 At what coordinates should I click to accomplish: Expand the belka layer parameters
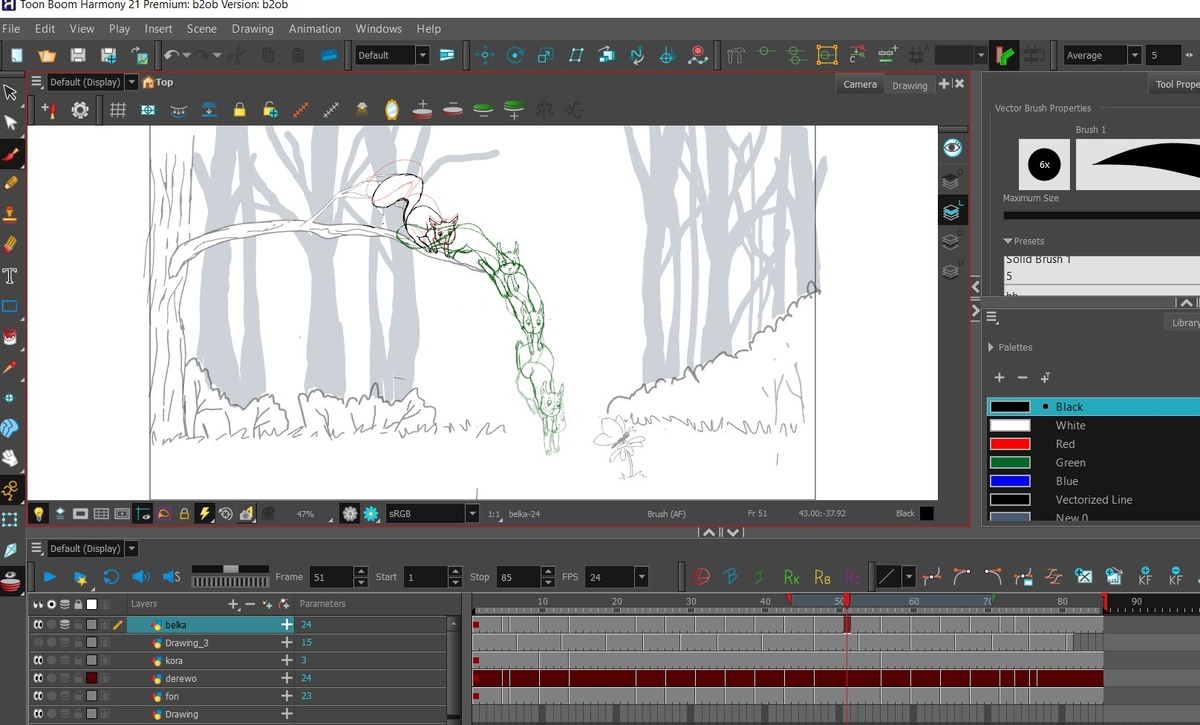pos(287,625)
